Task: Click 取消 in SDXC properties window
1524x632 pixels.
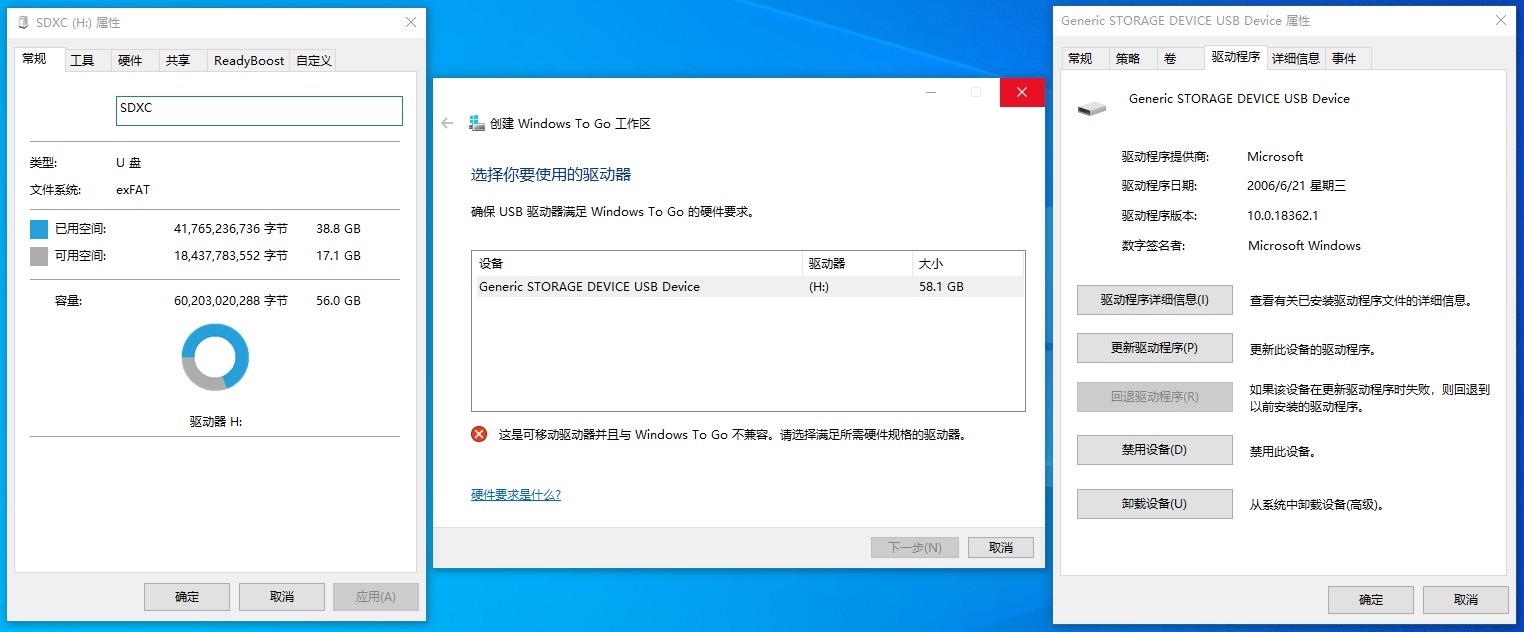Action: [x=282, y=597]
